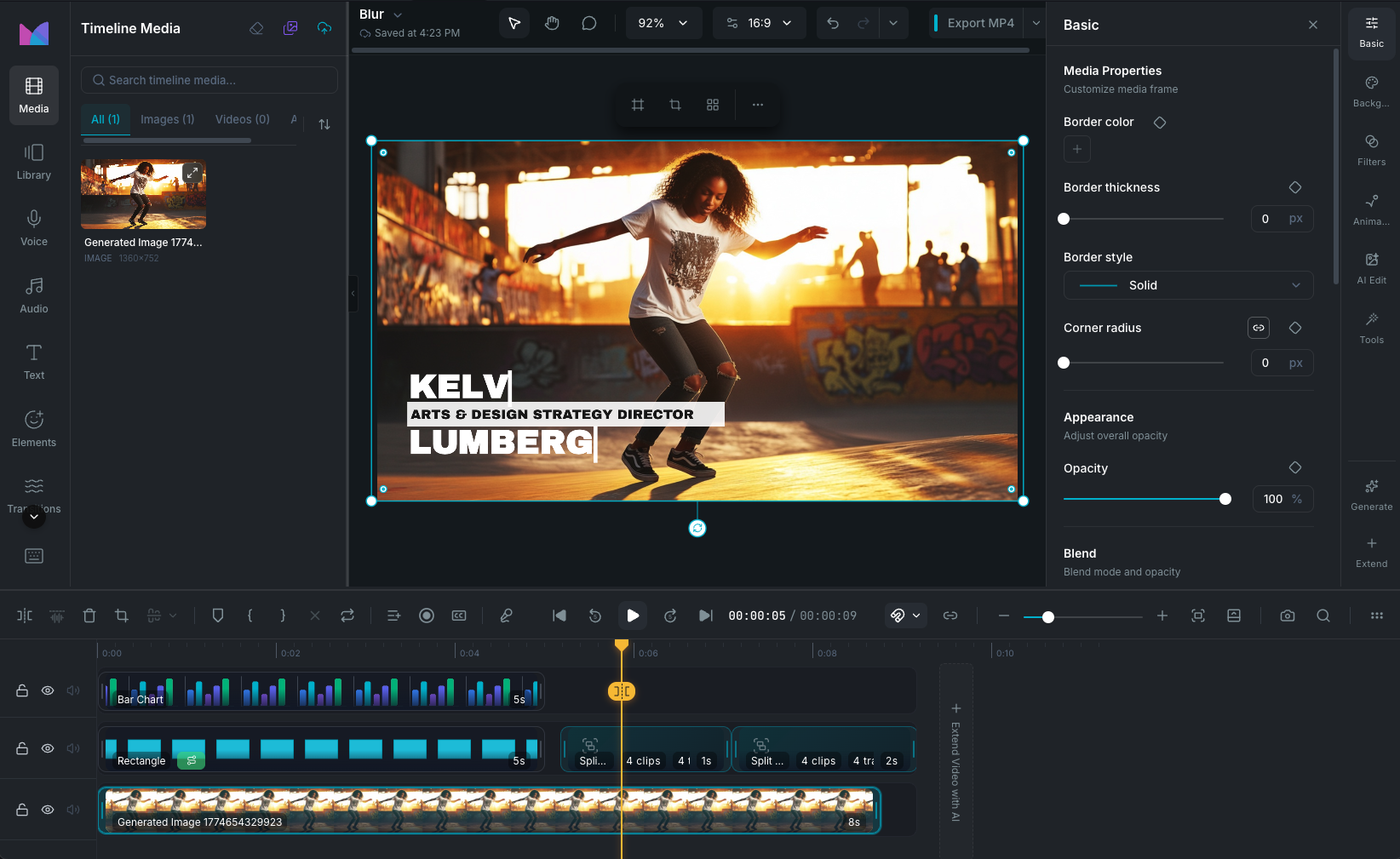Select the Generated Image thumbnail in the media panel
This screenshot has height=859, width=1400.
pyautogui.click(x=142, y=194)
